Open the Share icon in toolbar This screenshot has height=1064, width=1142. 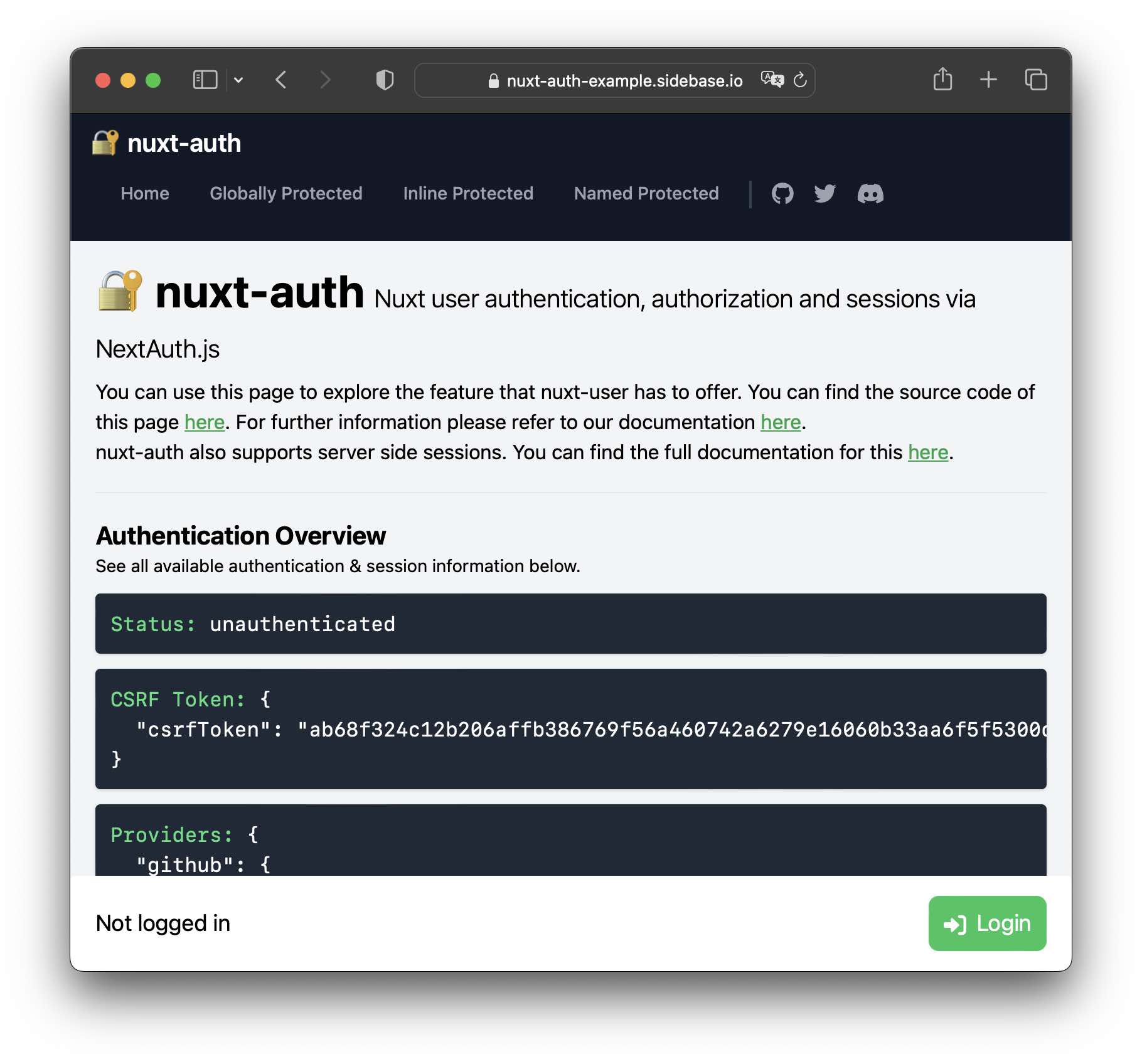[942, 79]
